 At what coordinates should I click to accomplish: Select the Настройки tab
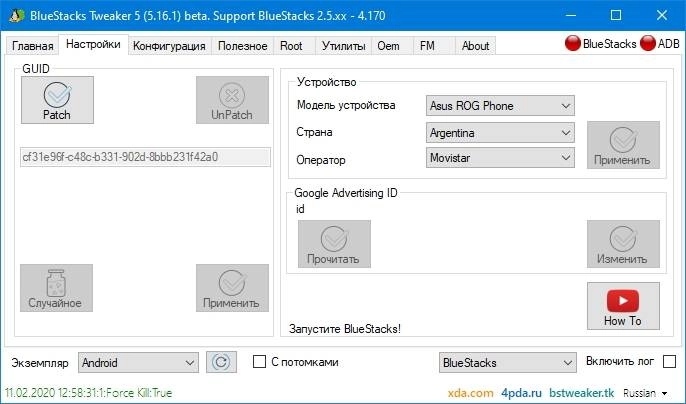click(x=93, y=44)
